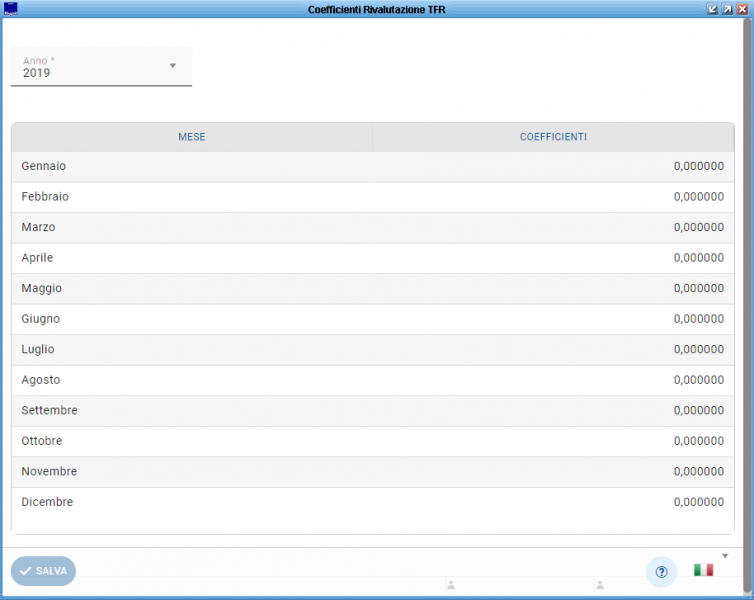754x600 pixels.
Task: Edit the Febbraio coefficient value 0,000000
Action: tap(699, 197)
